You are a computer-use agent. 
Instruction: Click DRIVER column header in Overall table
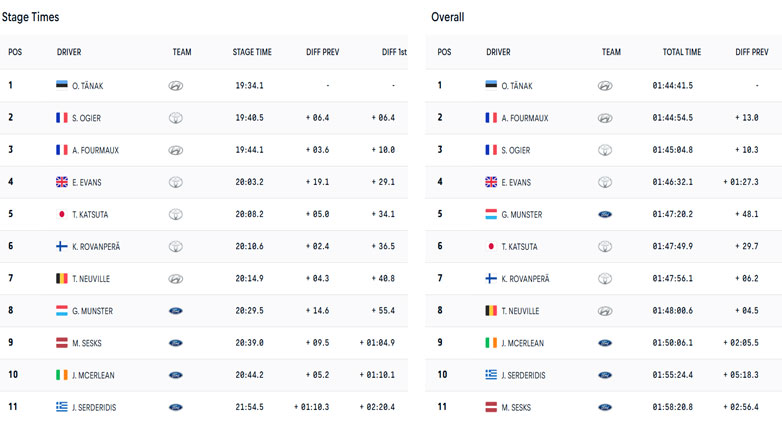498,52
